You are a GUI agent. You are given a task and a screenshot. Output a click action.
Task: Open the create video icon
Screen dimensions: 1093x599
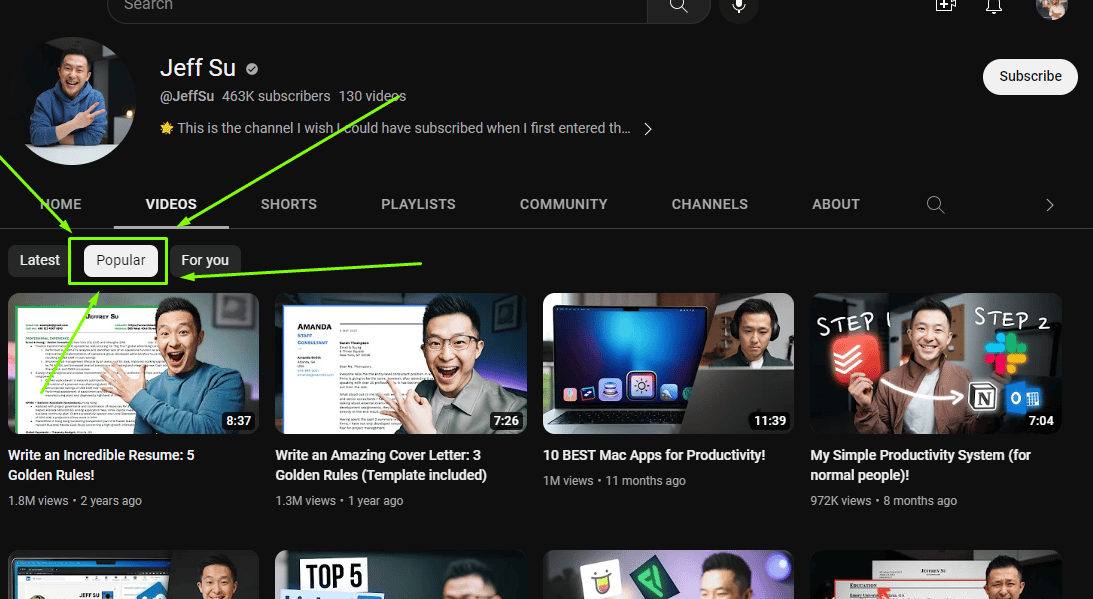point(945,6)
